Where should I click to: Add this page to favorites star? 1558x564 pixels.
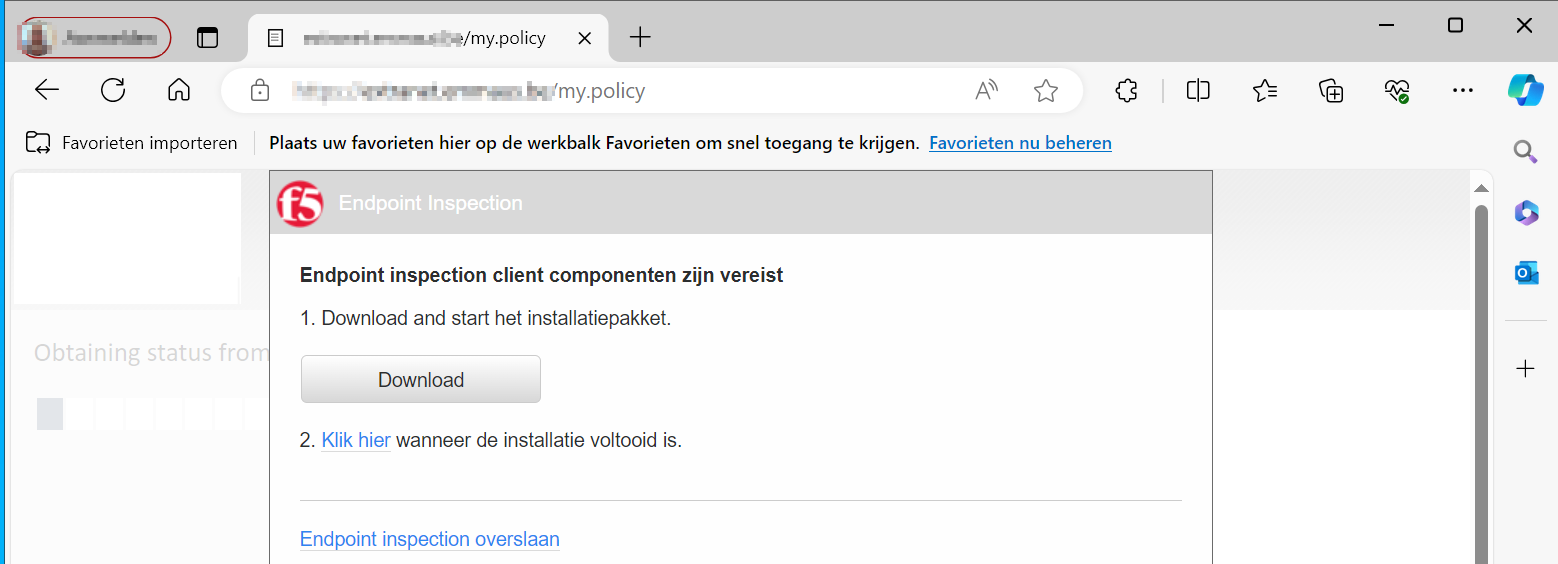[x=1046, y=91]
